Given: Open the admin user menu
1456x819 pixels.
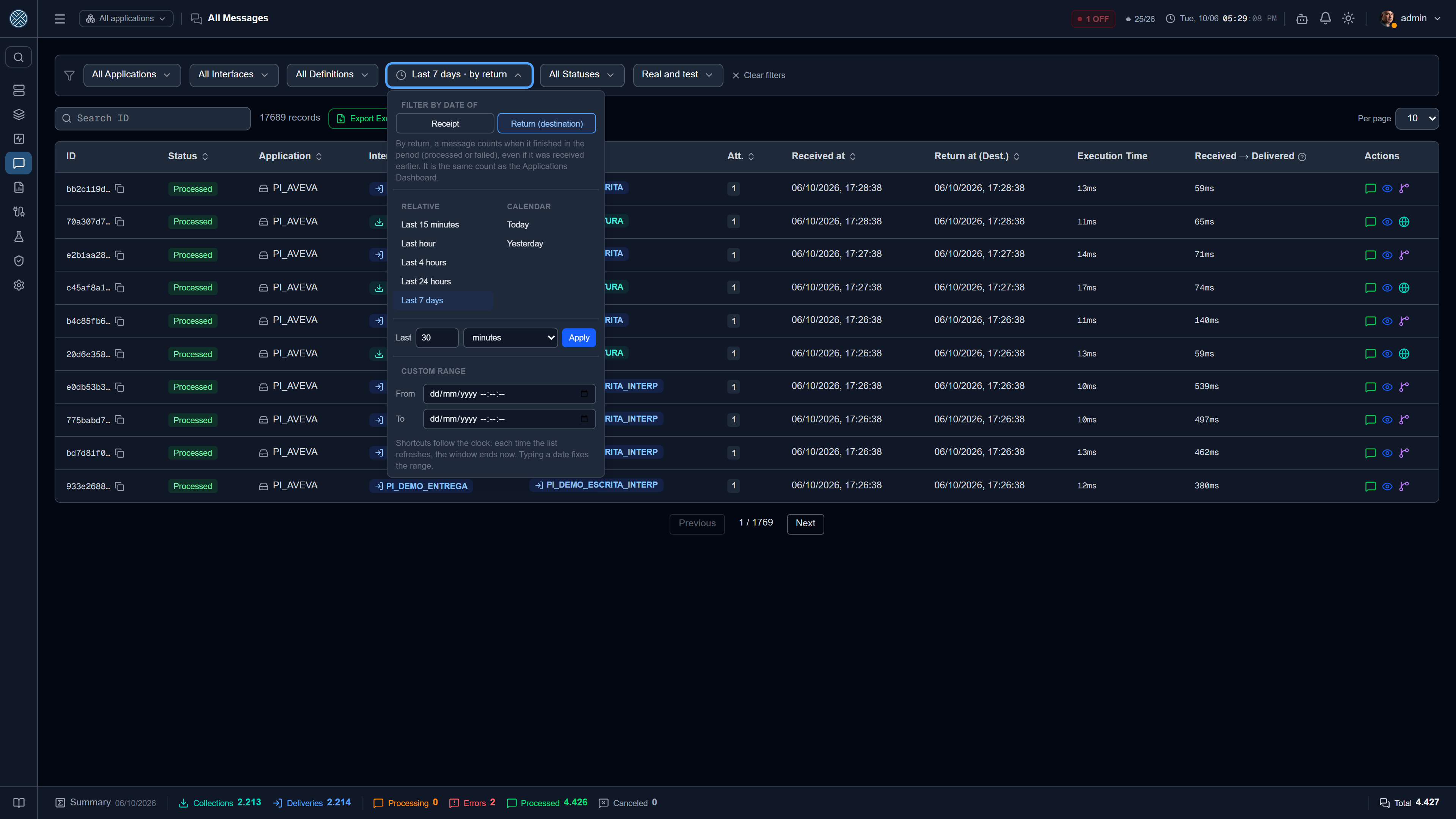Looking at the screenshot, I should [1411, 19].
